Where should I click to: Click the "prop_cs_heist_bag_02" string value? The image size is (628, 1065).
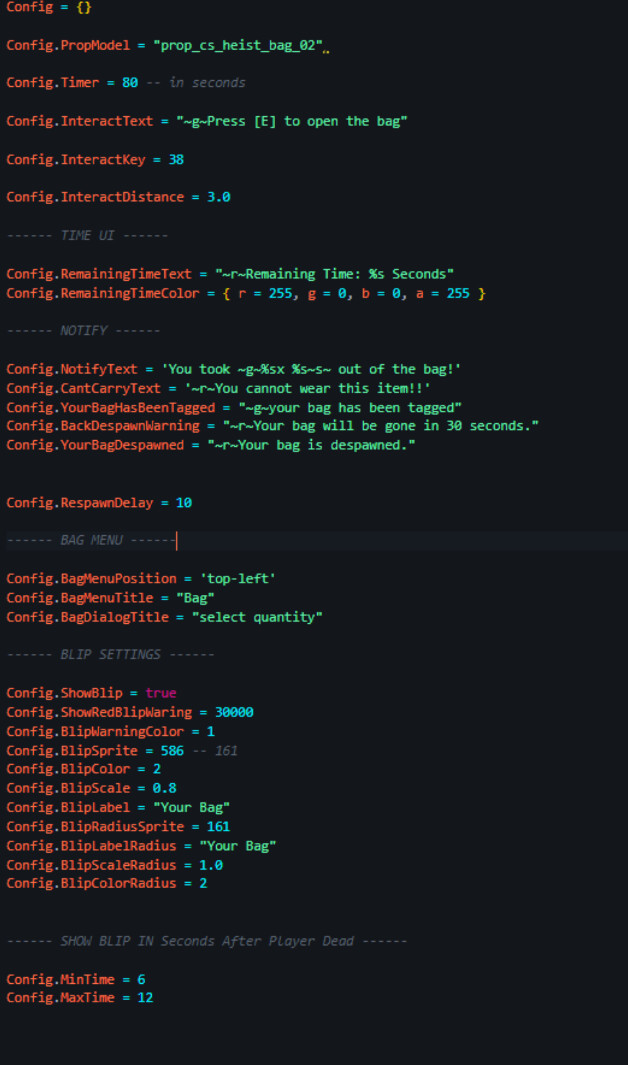(x=240, y=45)
